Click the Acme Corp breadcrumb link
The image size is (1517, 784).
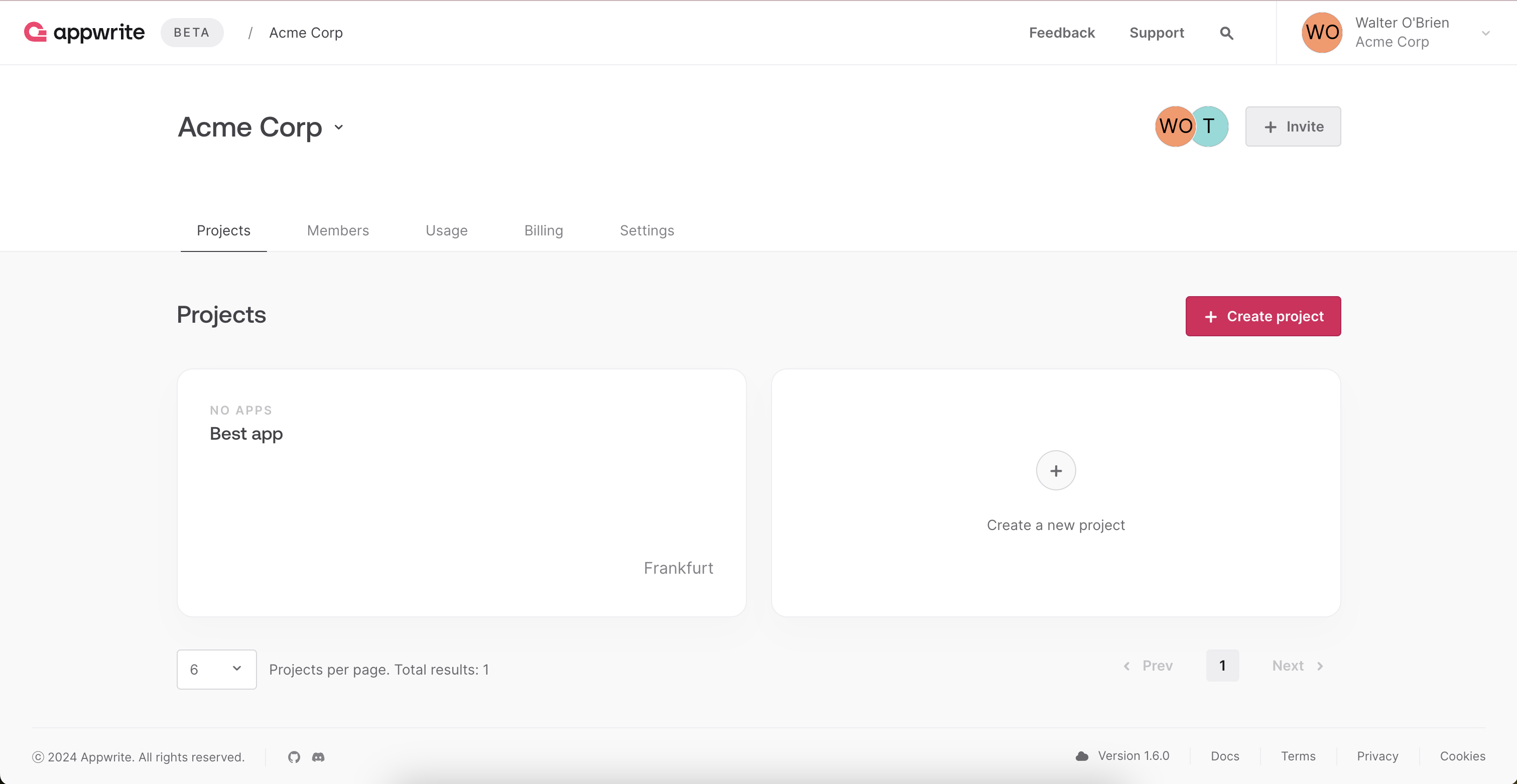coord(306,33)
